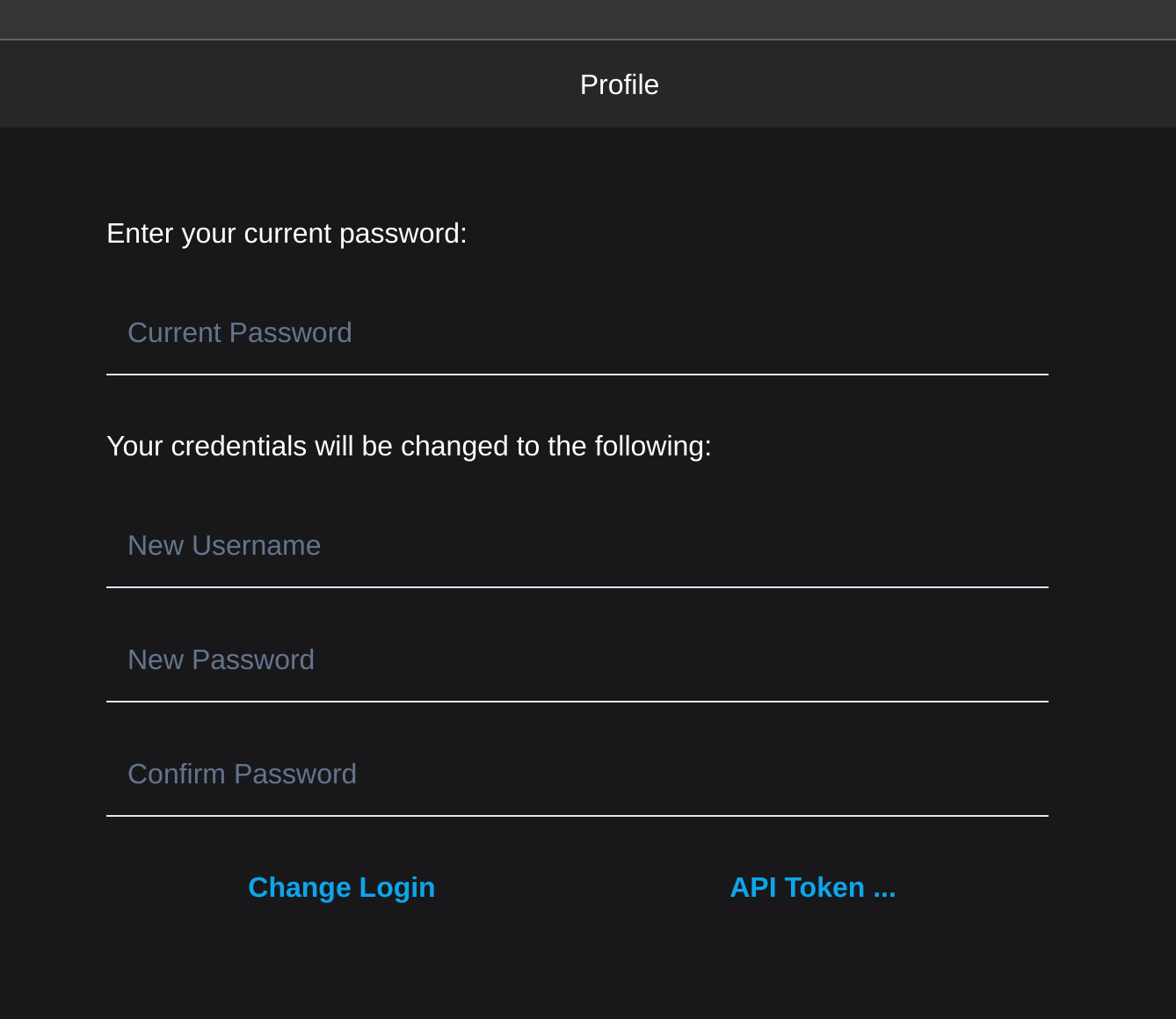Click the Change Login button
This screenshot has width=1176, height=1019.
342,887
